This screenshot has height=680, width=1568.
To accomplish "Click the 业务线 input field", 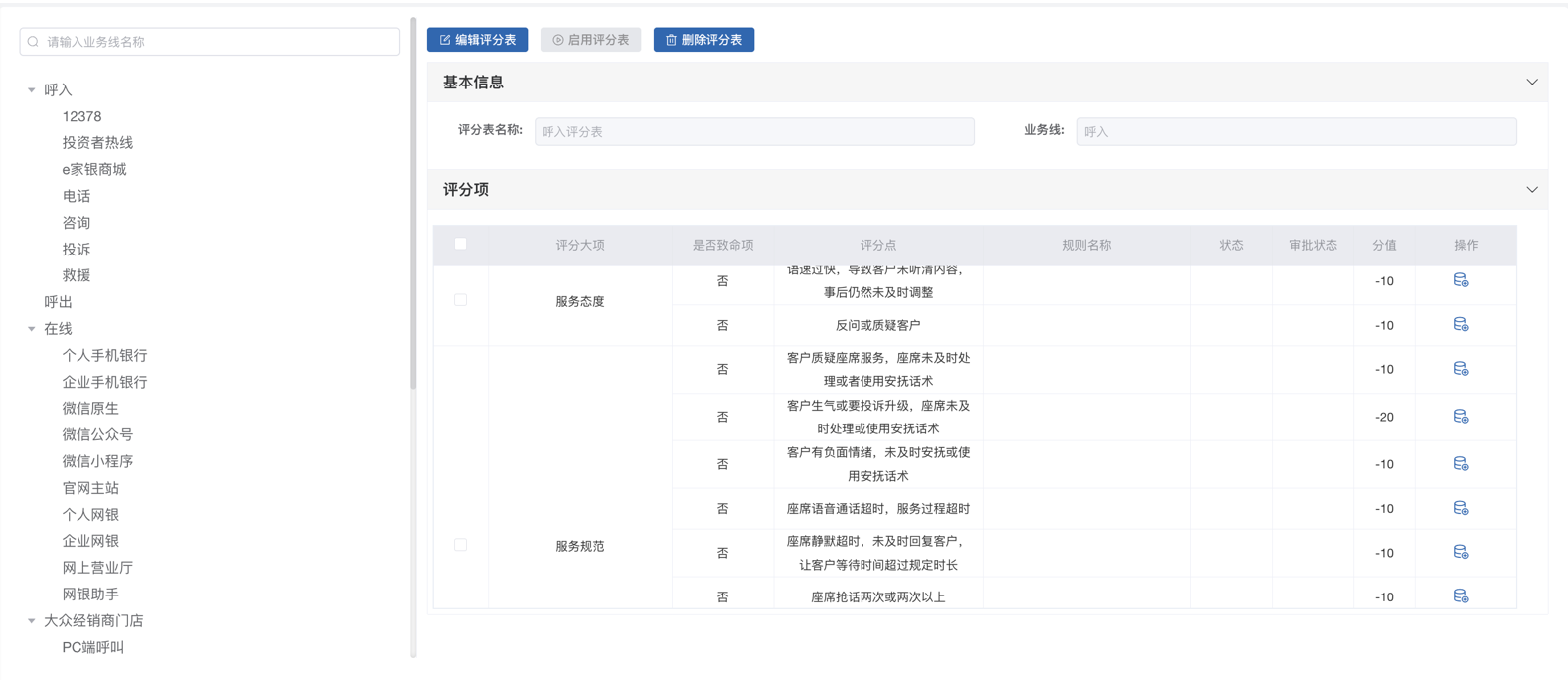I will pyautogui.click(x=1297, y=131).
